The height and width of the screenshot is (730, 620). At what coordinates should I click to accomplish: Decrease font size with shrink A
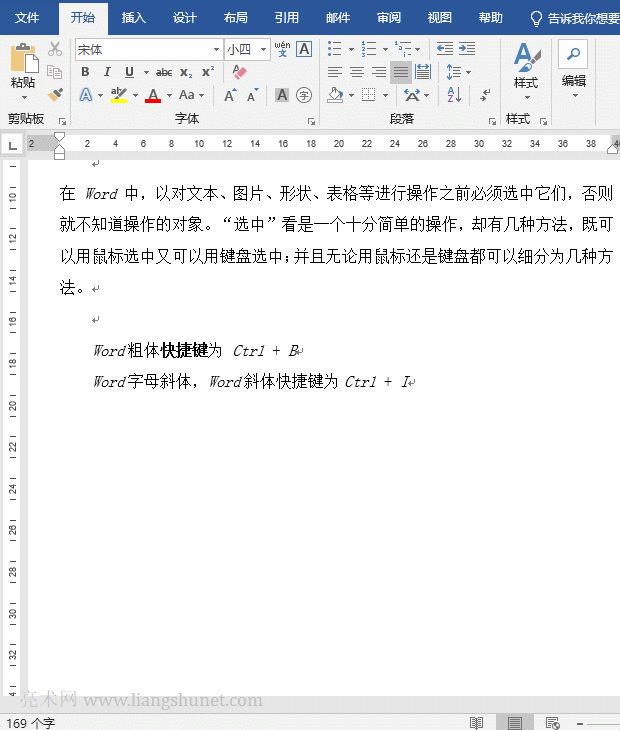pos(253,95)
